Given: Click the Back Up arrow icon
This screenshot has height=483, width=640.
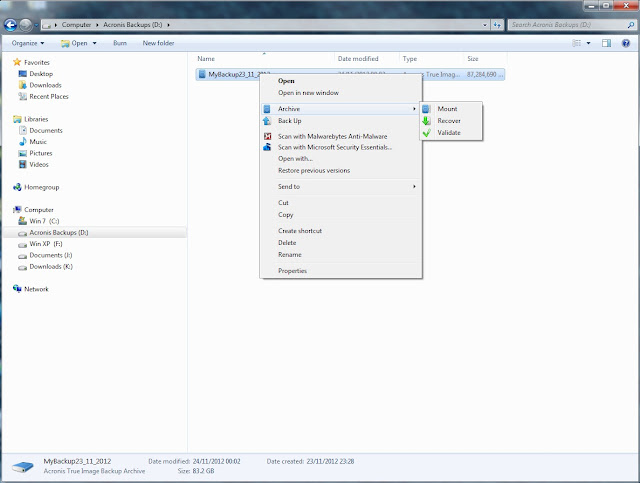Looking at the screenshot, I should (267, 121).
